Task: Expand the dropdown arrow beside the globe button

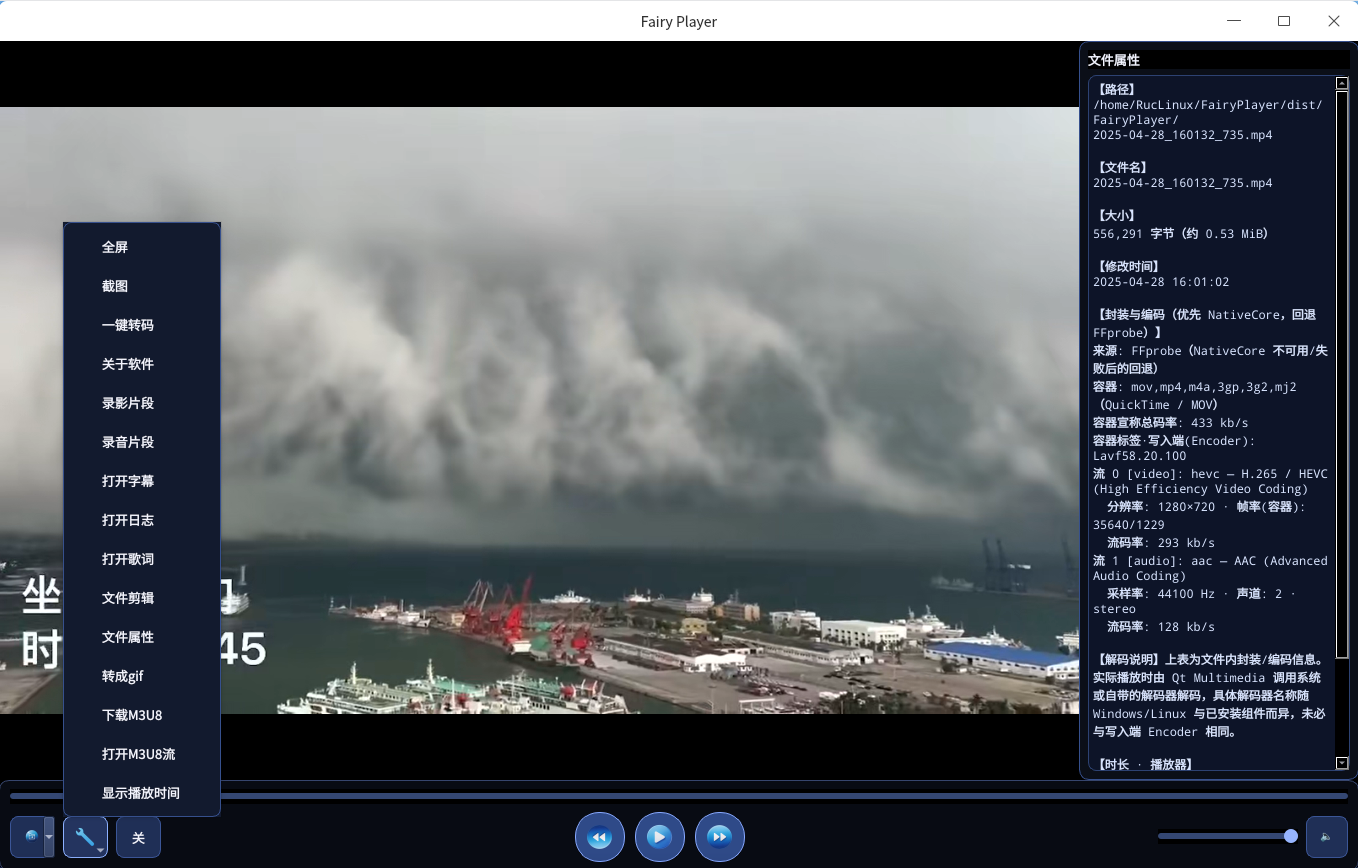Action: [x=49, y=837]
